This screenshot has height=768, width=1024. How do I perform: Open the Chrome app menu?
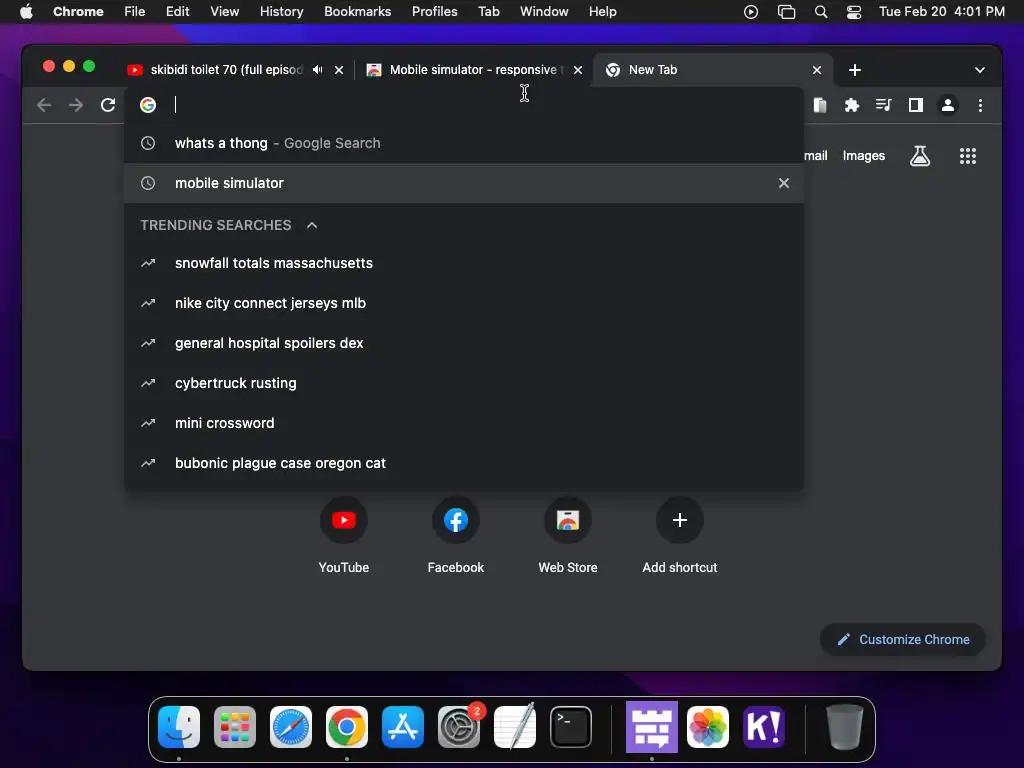[78, 12]
